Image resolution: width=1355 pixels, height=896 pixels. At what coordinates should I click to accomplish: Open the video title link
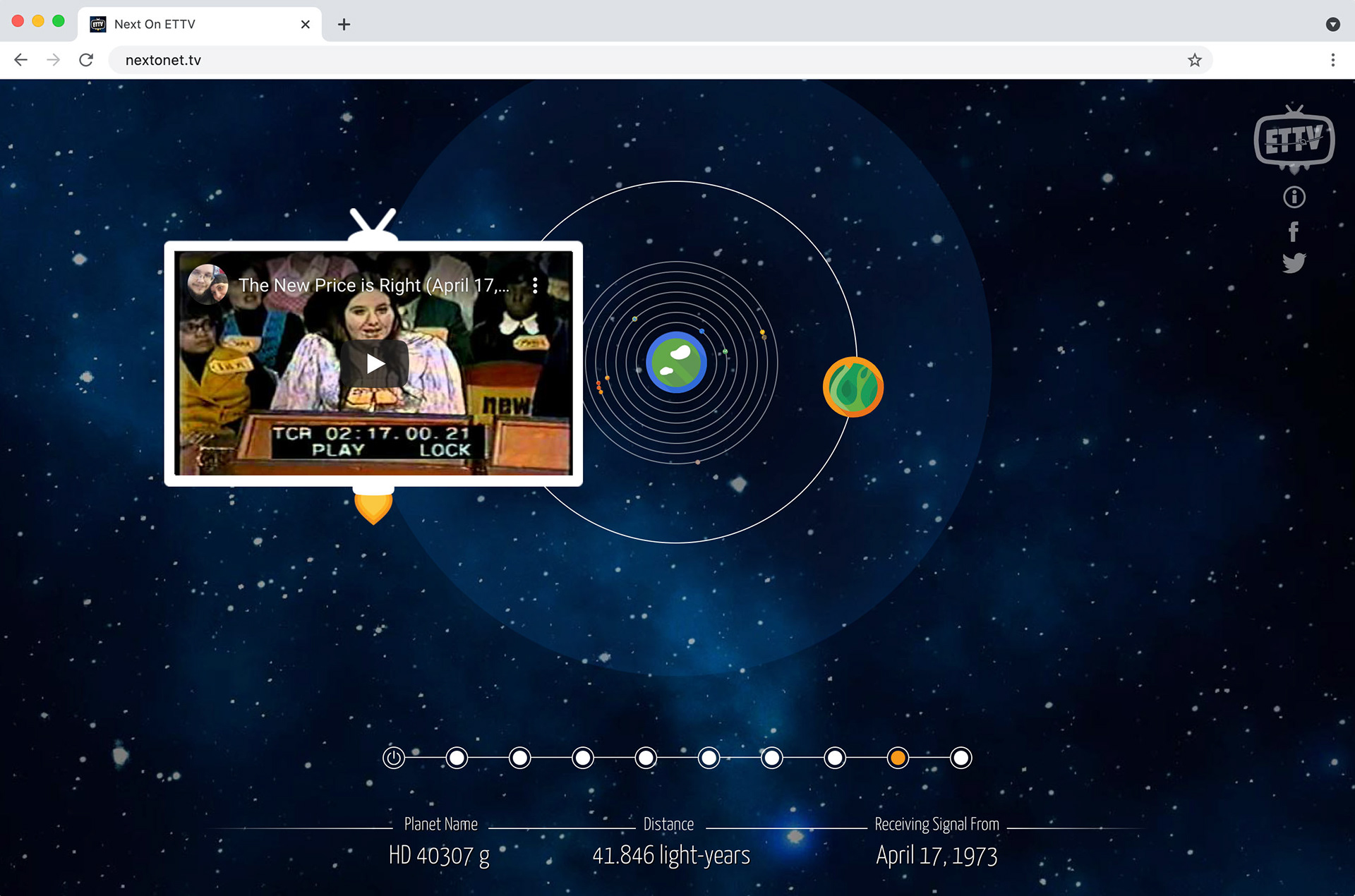tap(373, 285)
